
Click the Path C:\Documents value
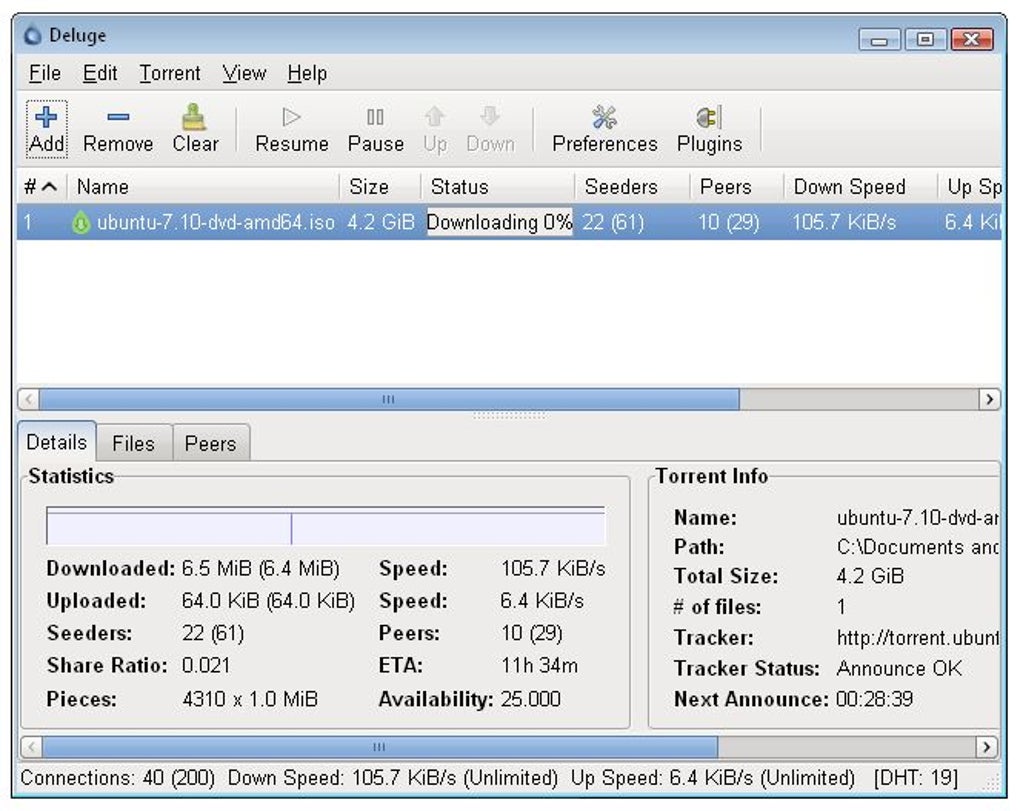pos(917,547)
